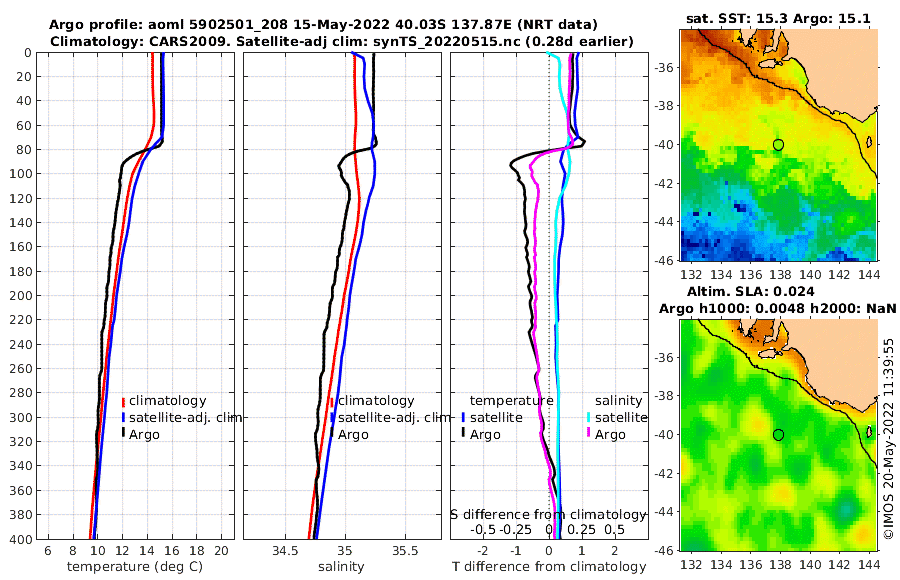The image size is (900, 580).
Task: Click the 'salinity' x-axis label
Action: [x=341, y=566]
